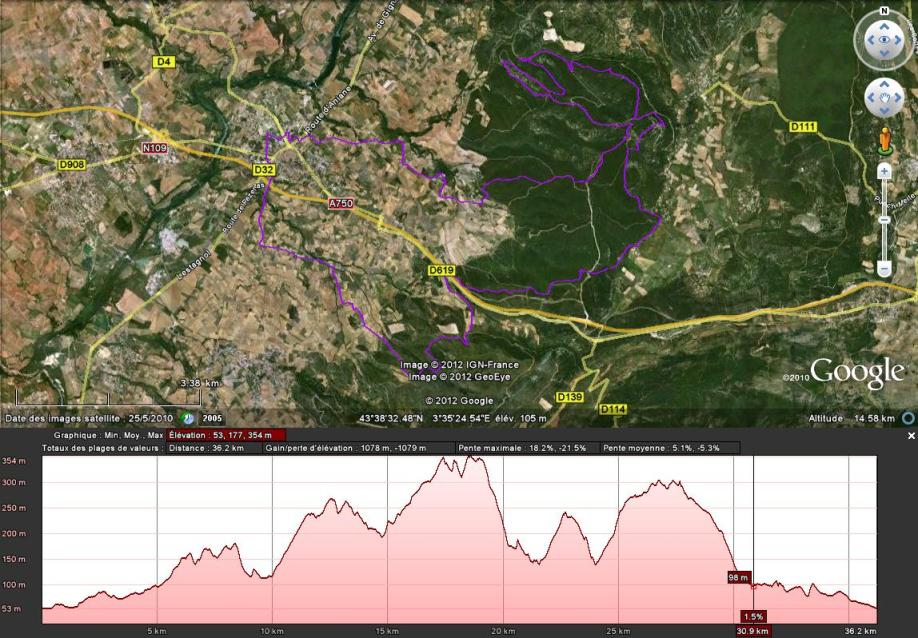Click the streaming status ring icon
This screenshot has width=918, height=638.
908,418
